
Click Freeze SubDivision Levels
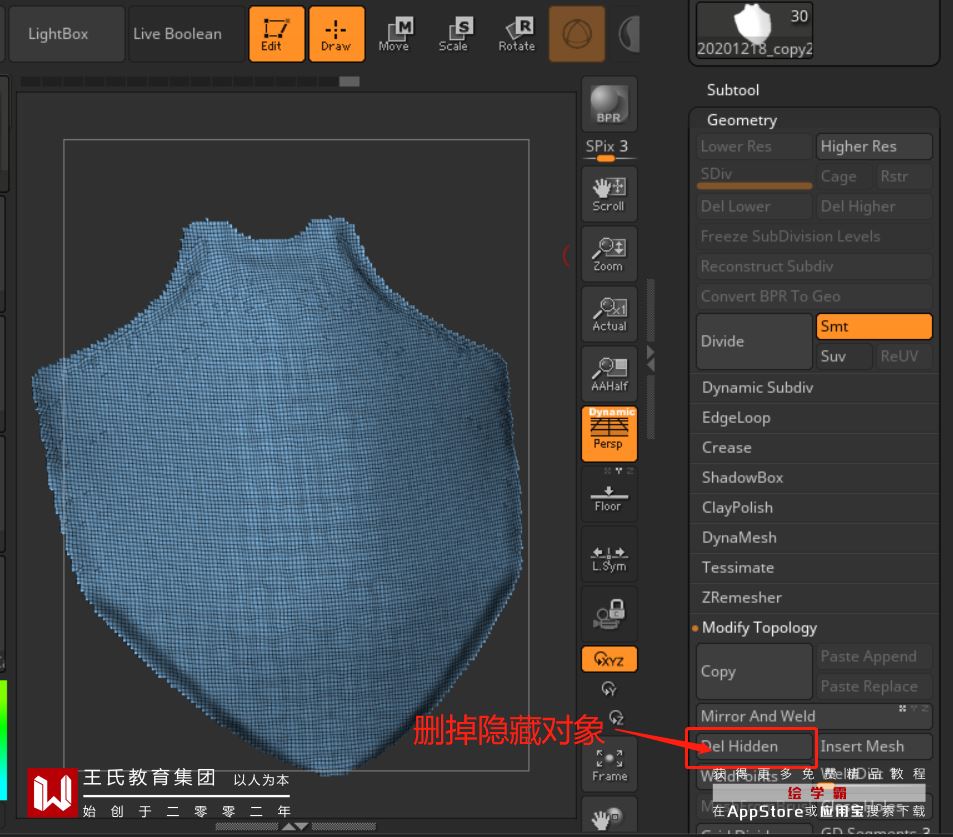pyautogui.click(x=814, y=236)
